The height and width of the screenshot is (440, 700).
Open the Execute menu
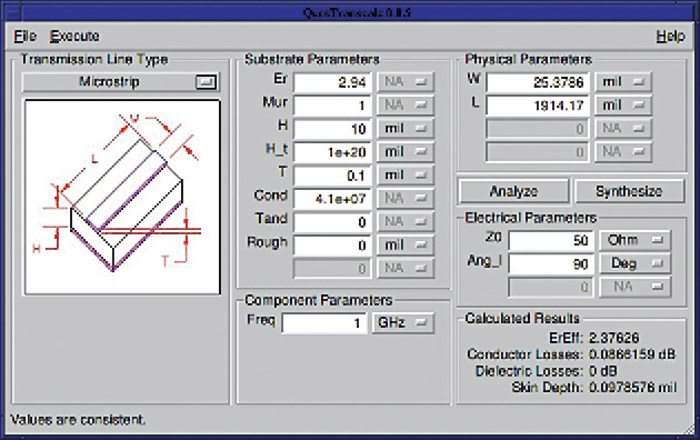75,36
